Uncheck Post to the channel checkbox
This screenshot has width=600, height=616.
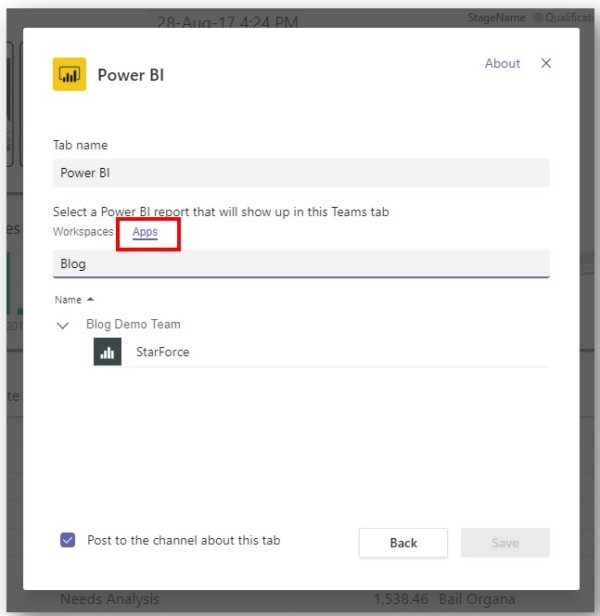[68, 540]
